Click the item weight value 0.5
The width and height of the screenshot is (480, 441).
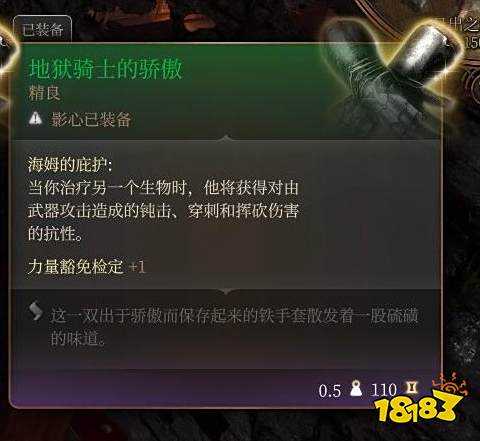point(330,390)
